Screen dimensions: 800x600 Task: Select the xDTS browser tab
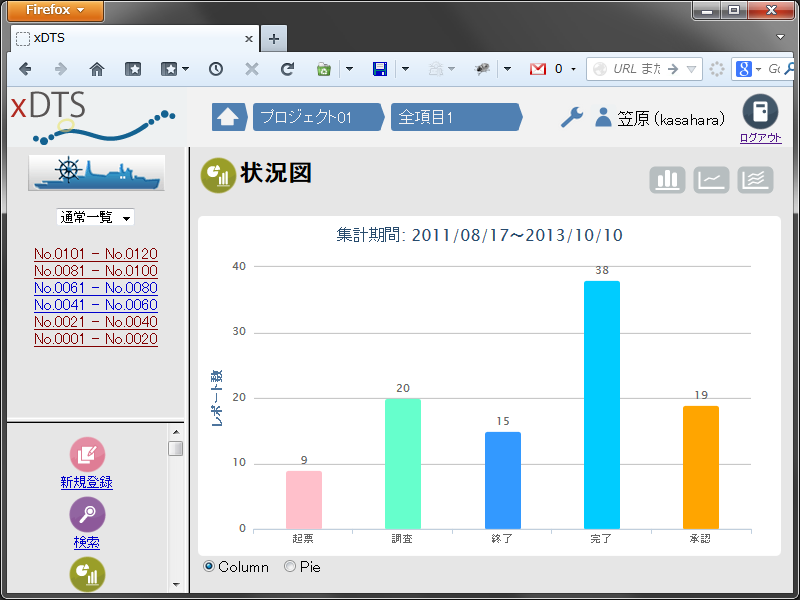(x=135, y=38)
